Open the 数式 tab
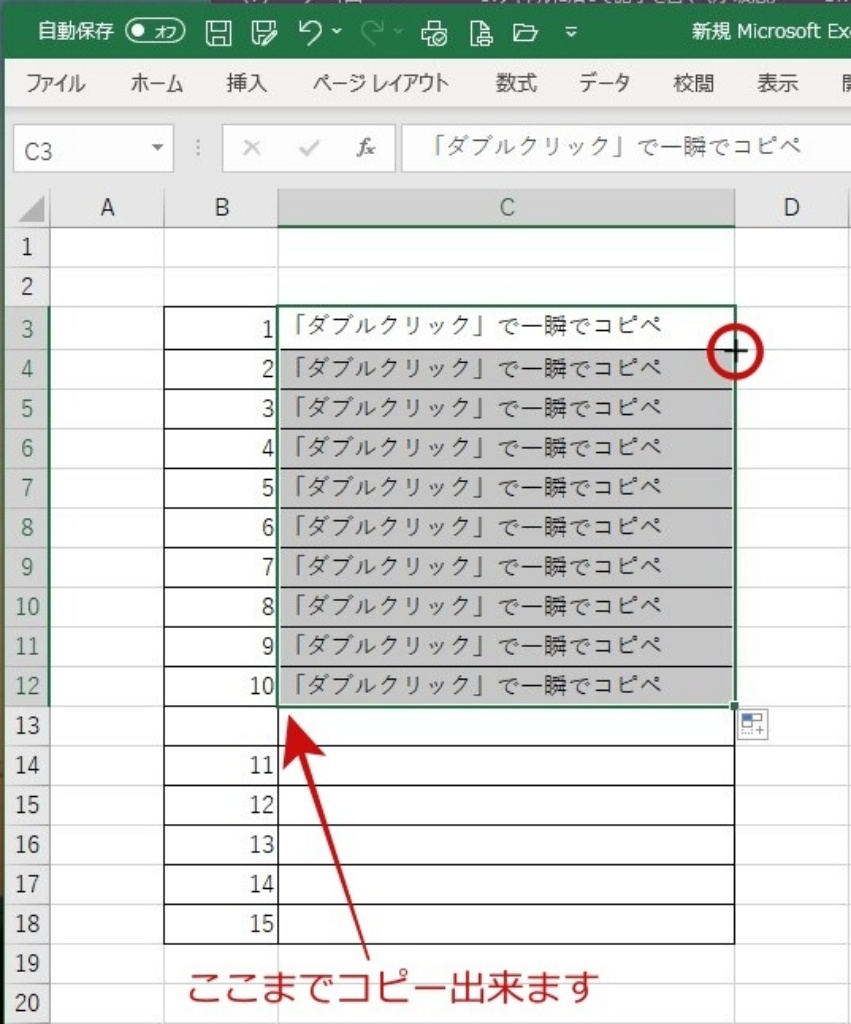Screen dimensions: 851x1024 pyautogui.click(x=516, y=83)
